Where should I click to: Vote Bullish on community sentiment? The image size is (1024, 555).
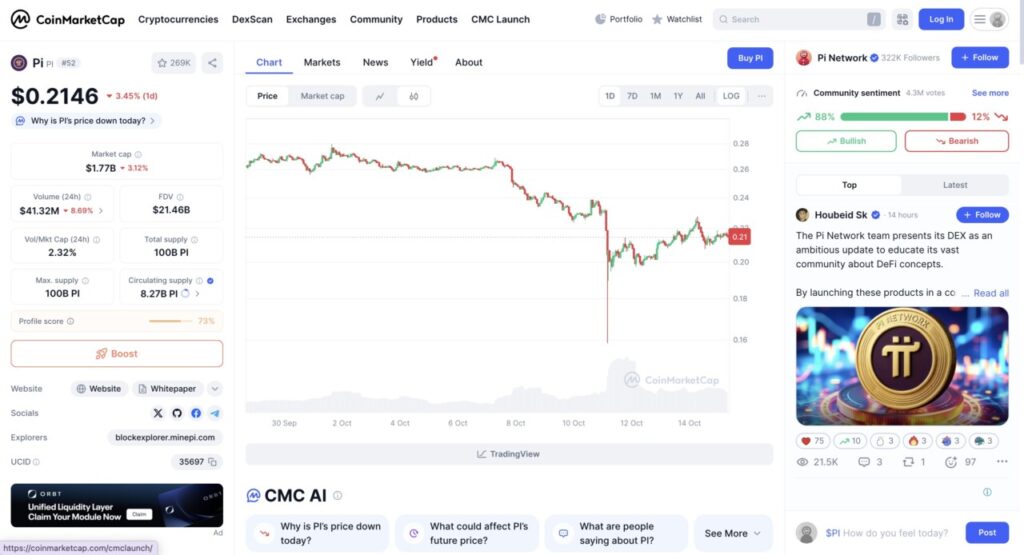click(846, 141)
